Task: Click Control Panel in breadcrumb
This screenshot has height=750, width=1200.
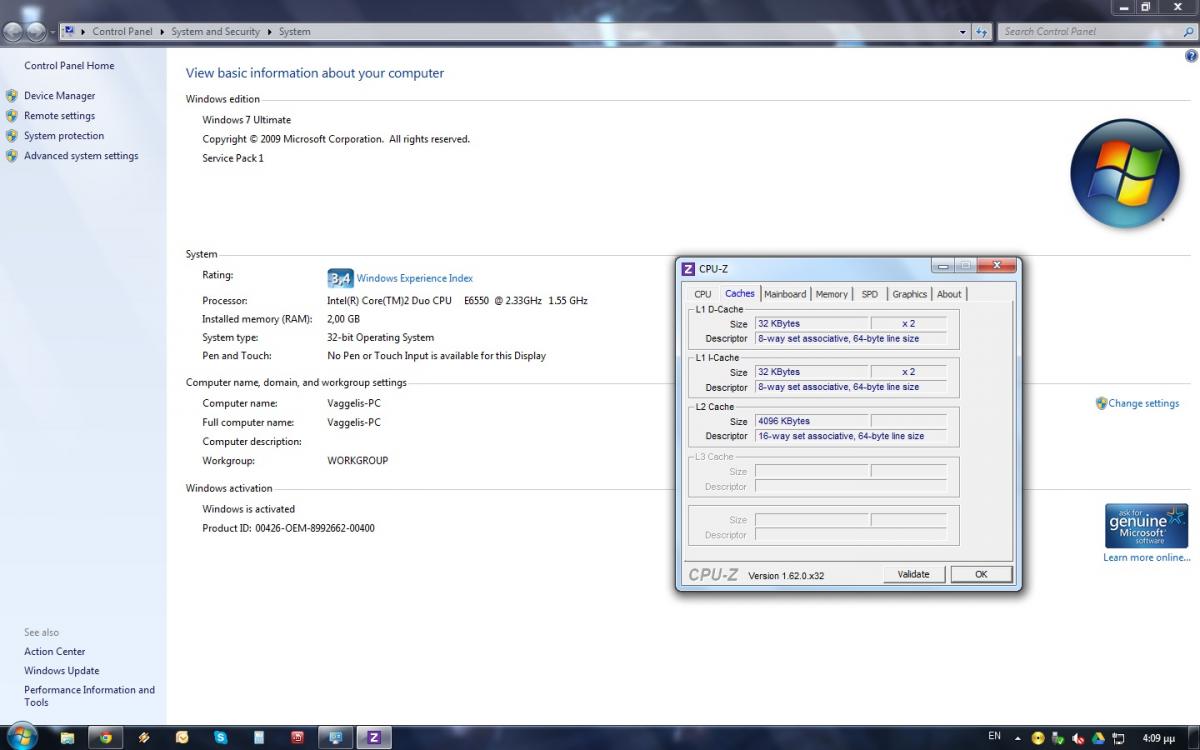Action: (x=122, y=32)
